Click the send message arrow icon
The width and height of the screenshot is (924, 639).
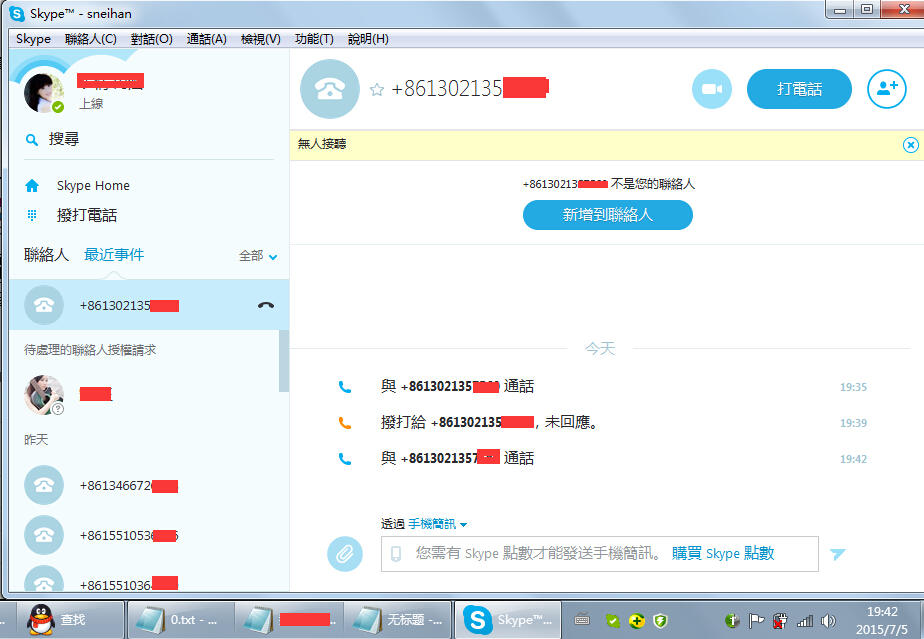pyautogui.click(x=837, y=554)
